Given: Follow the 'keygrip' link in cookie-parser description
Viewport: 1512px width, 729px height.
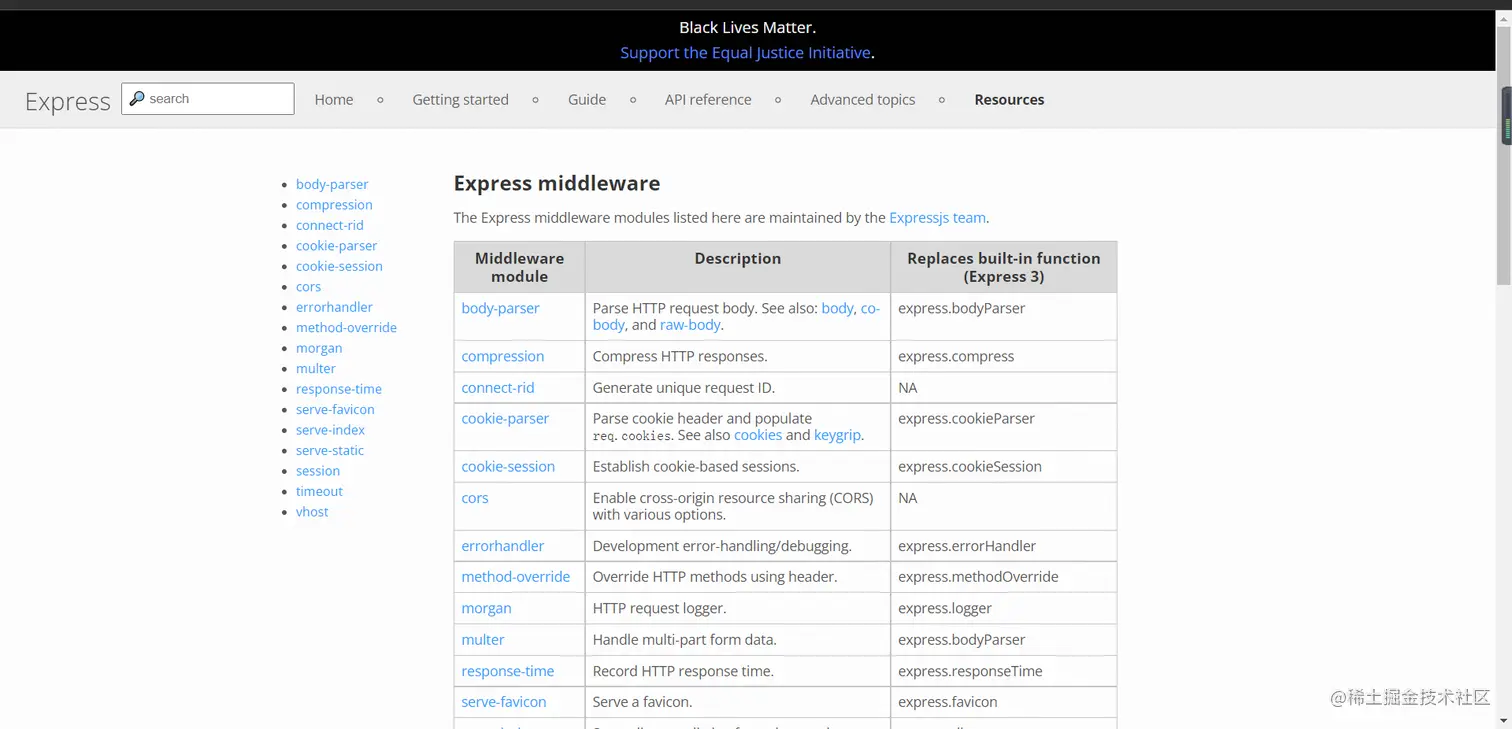Looking at the screenshot, I should tap(837, 435).
